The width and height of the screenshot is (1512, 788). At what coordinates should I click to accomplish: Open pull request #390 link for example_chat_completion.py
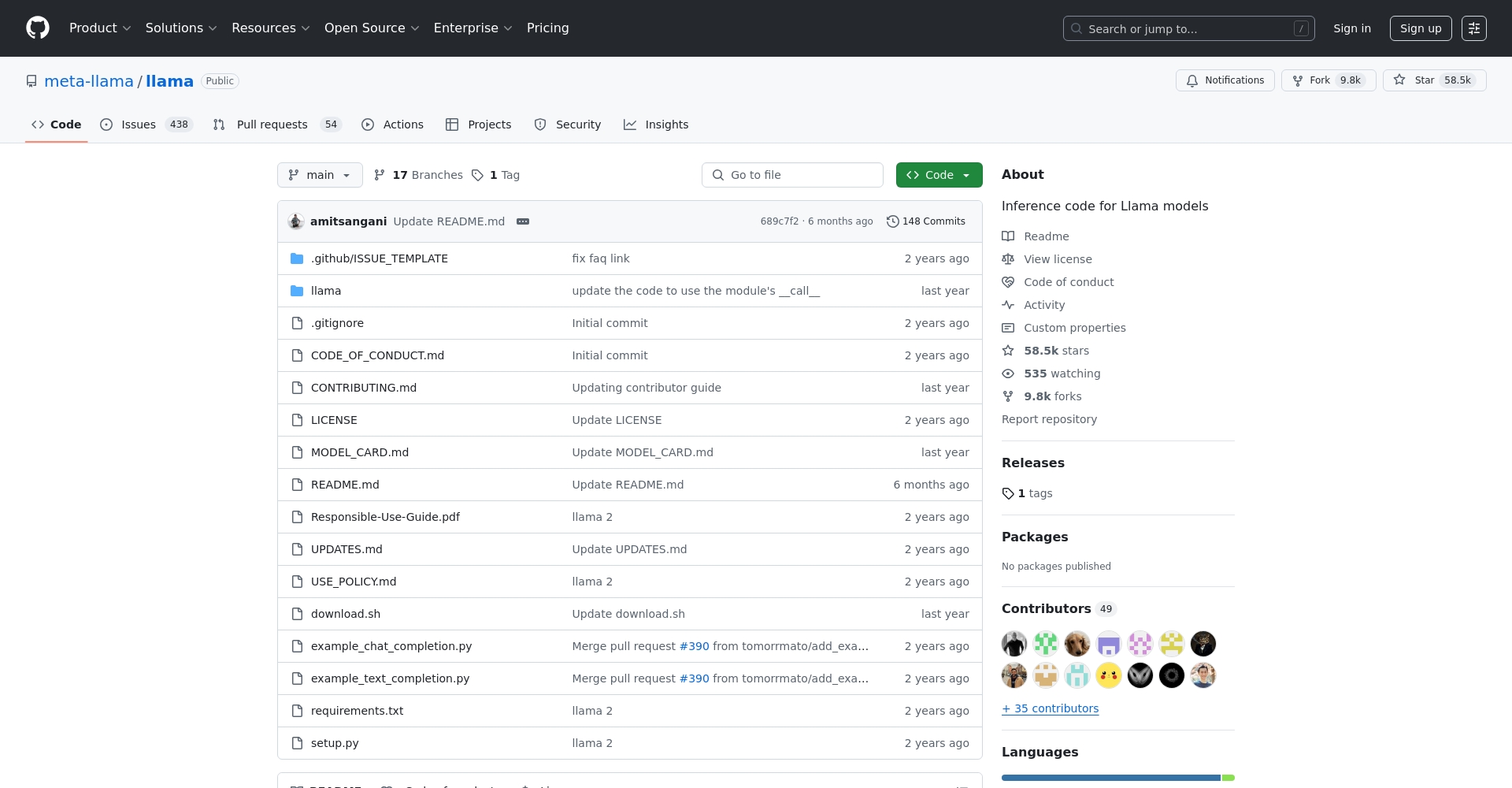(694, 646)
